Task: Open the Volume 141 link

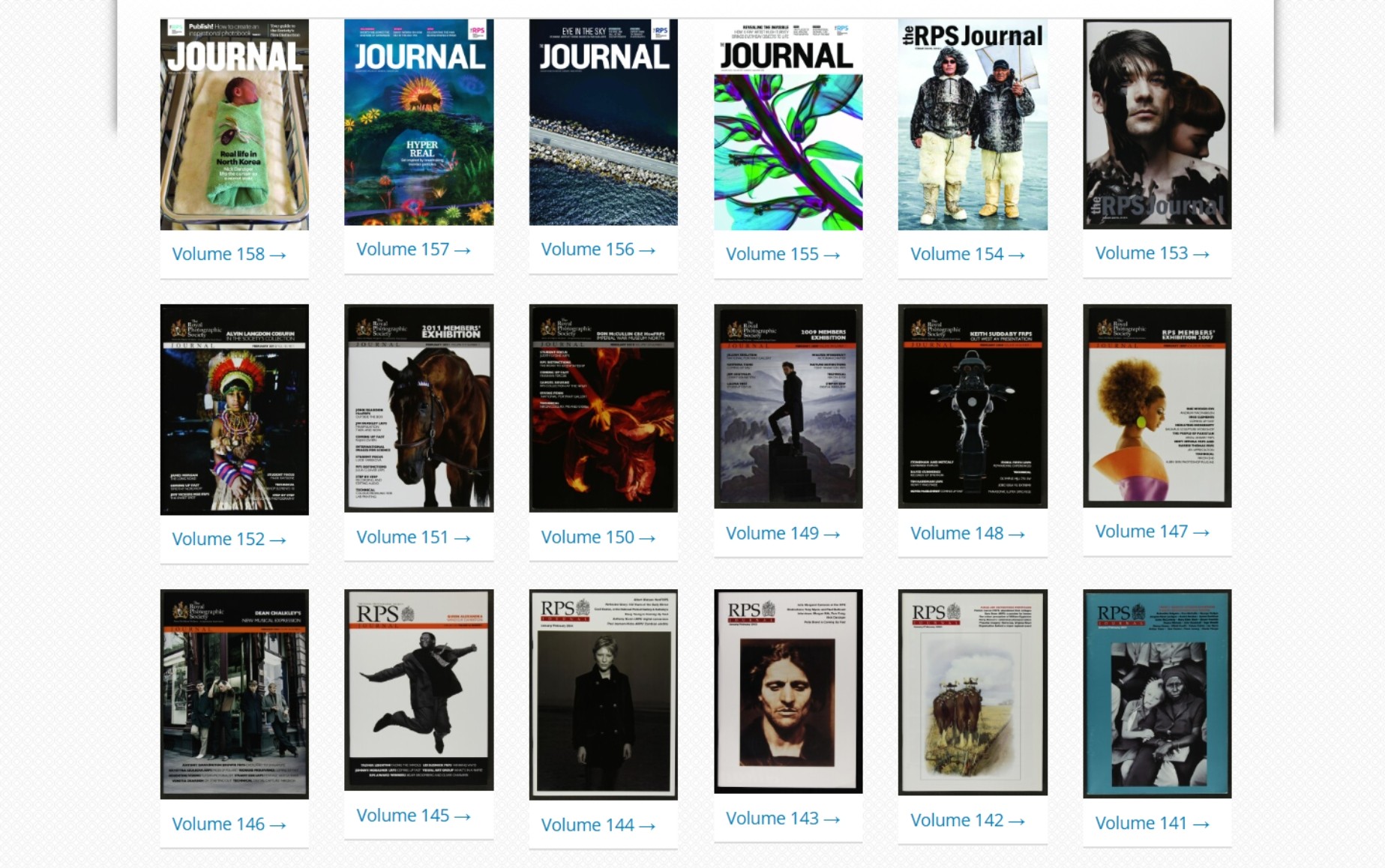Action: (1152, 824)
